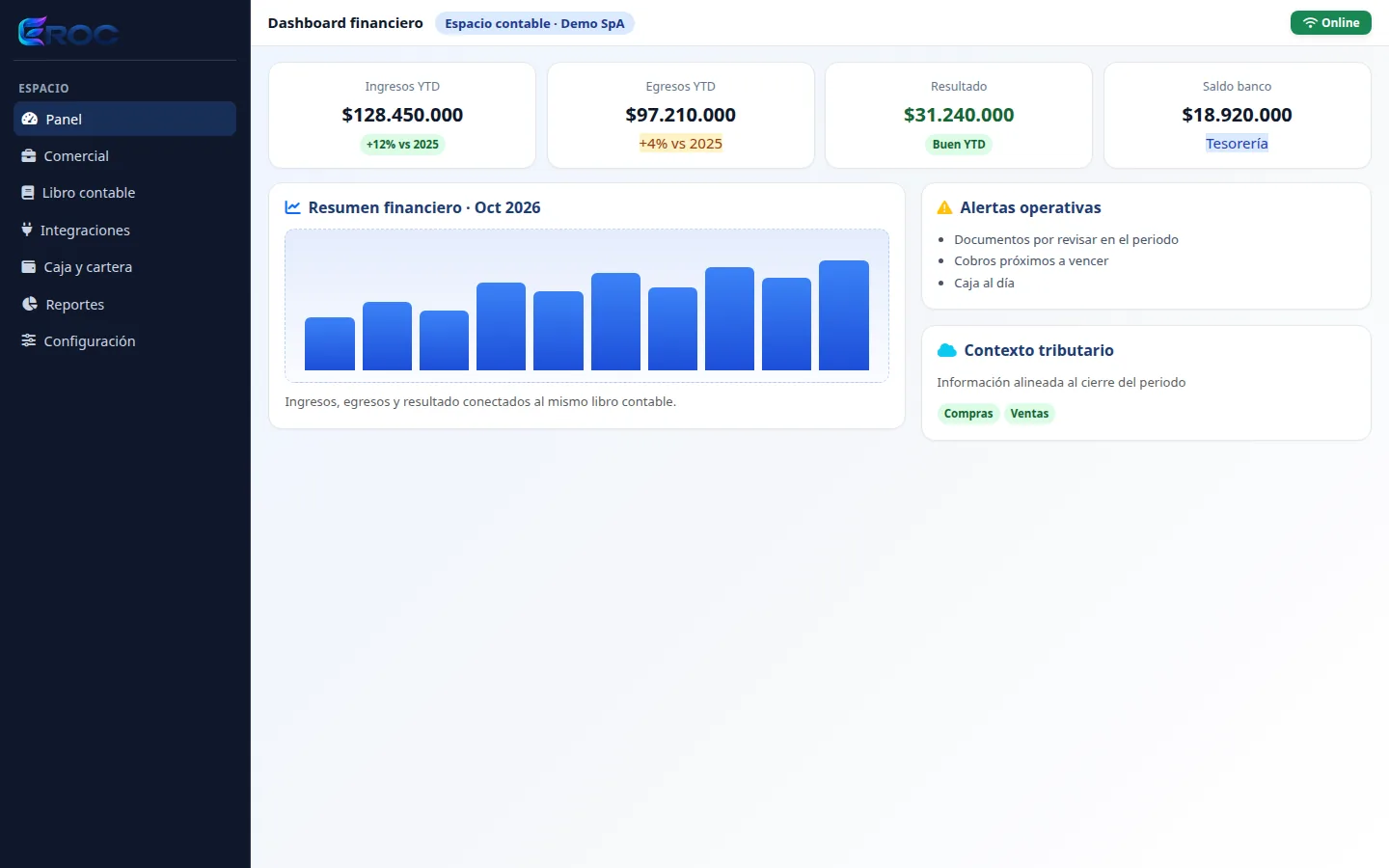Click the Configuración sliders icon
This screenshot has height=868, width=1389.
click(x=29, y=340)
